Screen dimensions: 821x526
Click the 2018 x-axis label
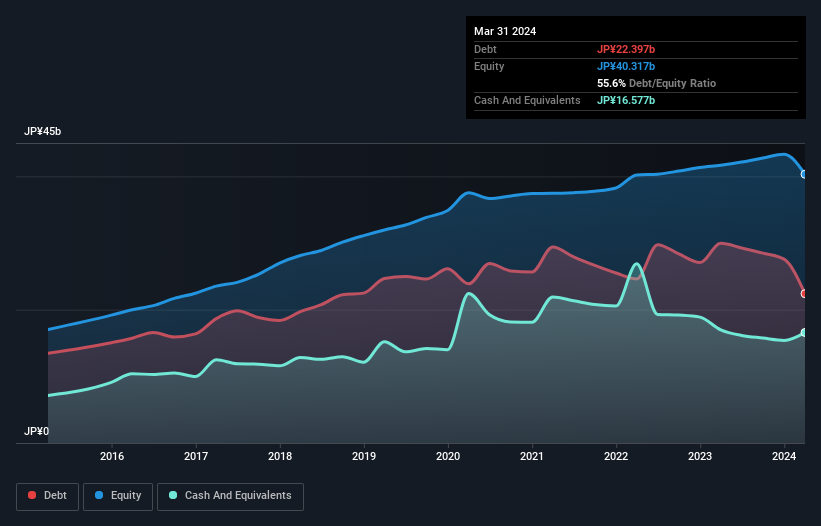tap(280, 456)
